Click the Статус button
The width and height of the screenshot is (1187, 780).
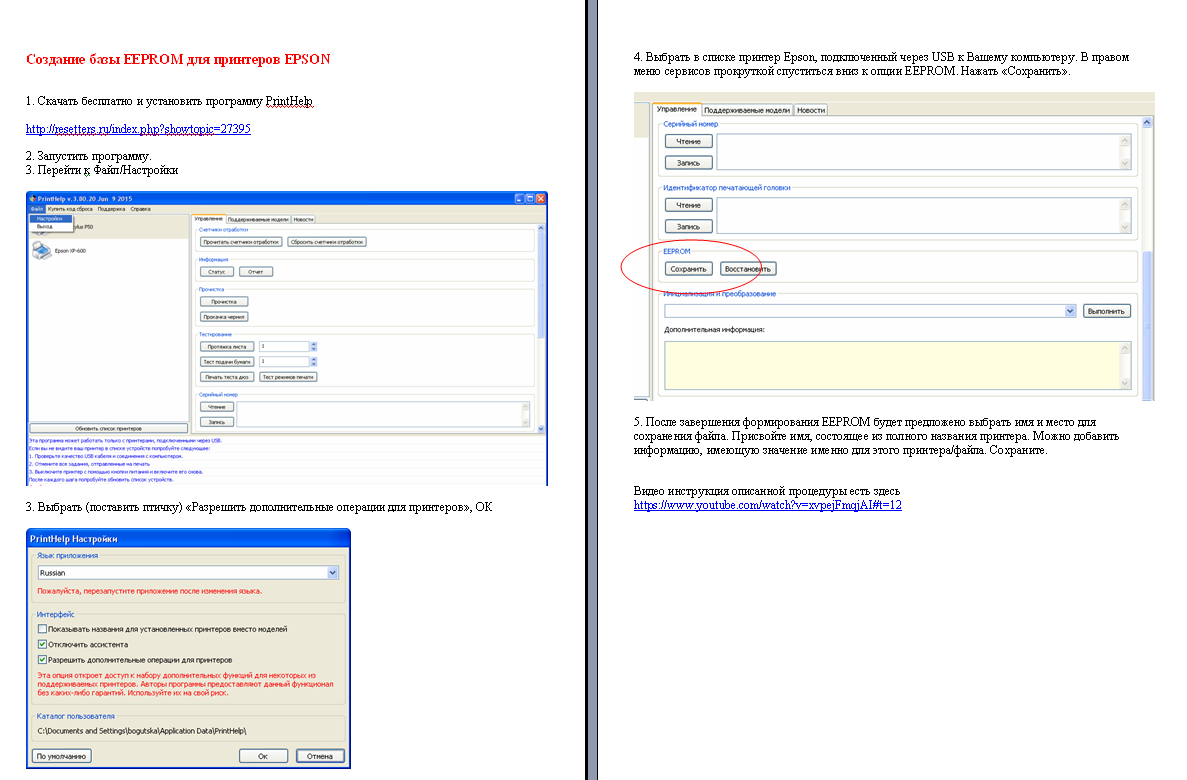pos(217,271)
